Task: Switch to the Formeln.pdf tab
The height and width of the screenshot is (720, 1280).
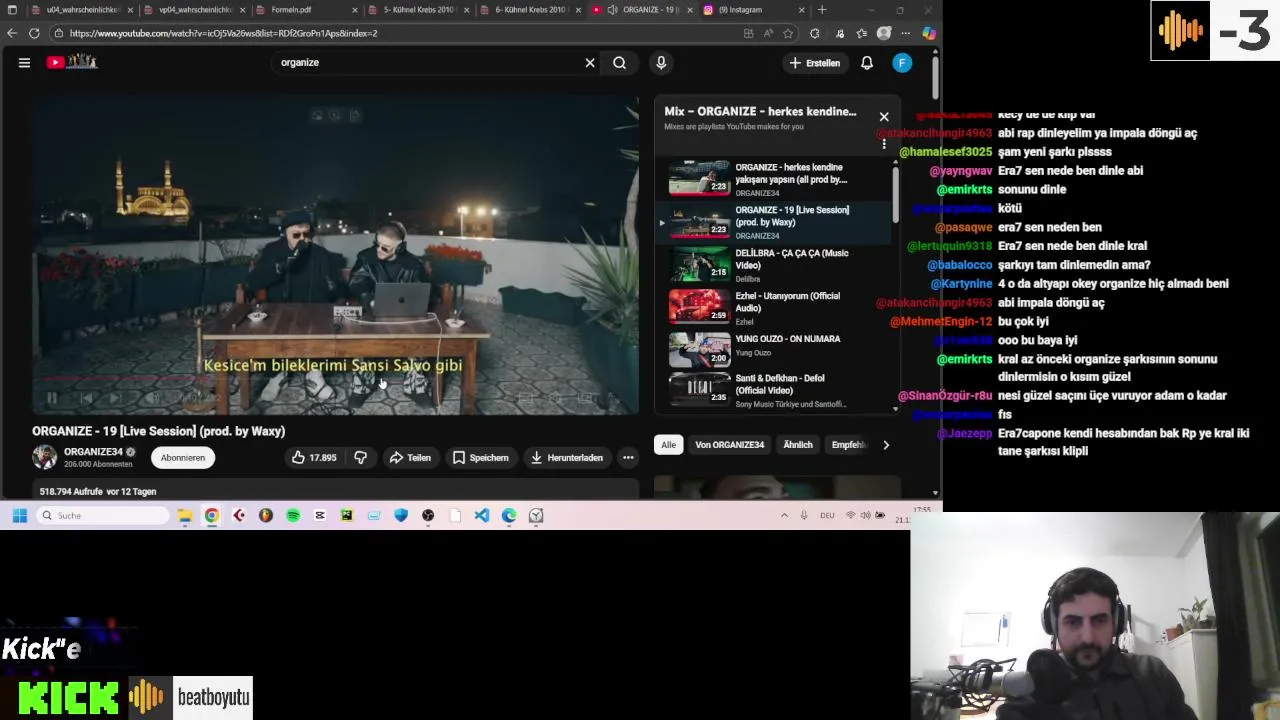Action: coord(304,10)
